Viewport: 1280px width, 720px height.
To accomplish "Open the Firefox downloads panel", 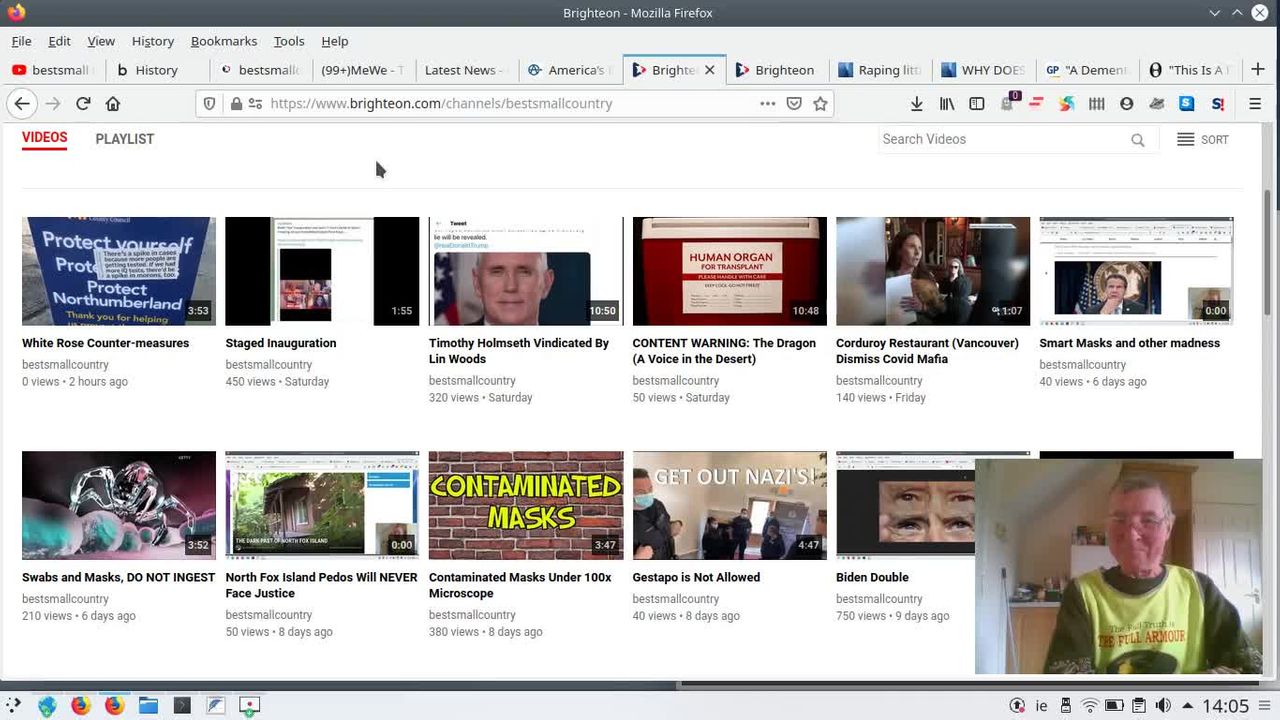I will [916, 103].
